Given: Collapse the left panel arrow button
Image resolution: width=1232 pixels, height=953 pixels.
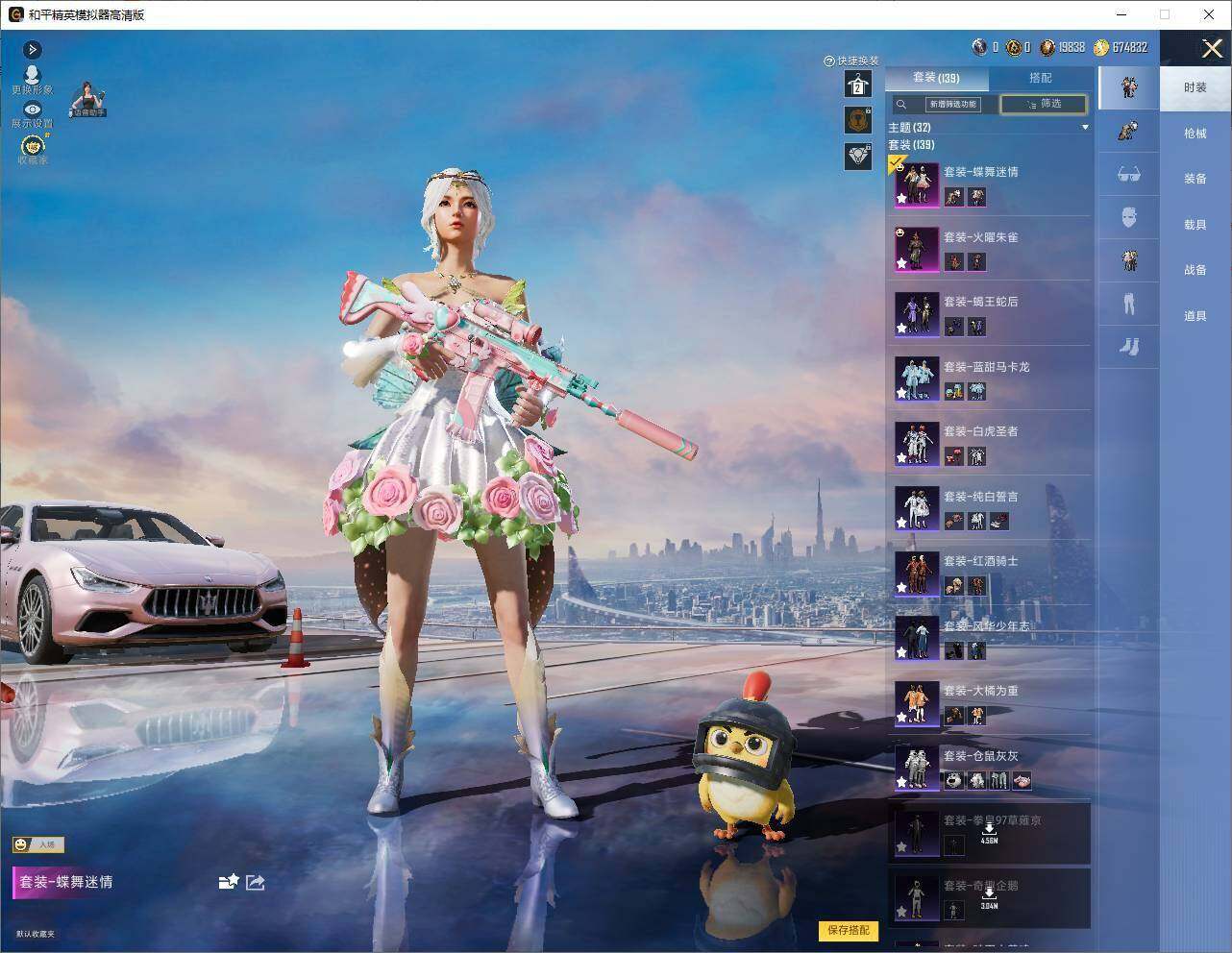Looking at the screenshot, I should [x=33, y=49].
